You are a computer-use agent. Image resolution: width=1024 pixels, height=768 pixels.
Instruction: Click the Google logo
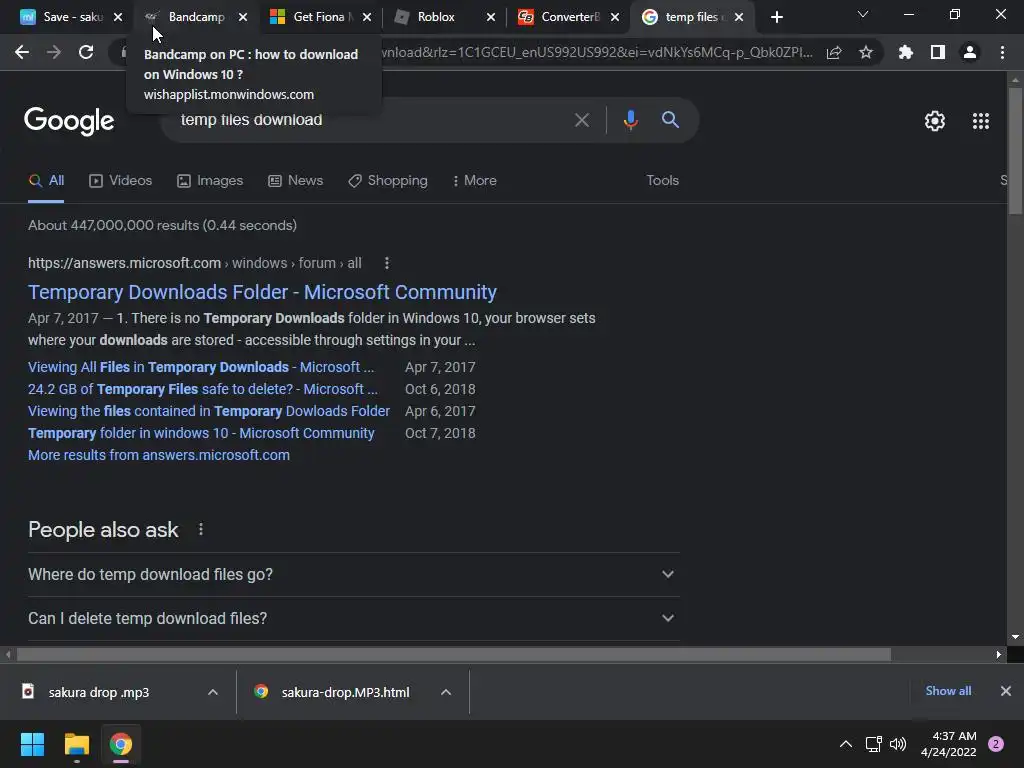(69, 121)
